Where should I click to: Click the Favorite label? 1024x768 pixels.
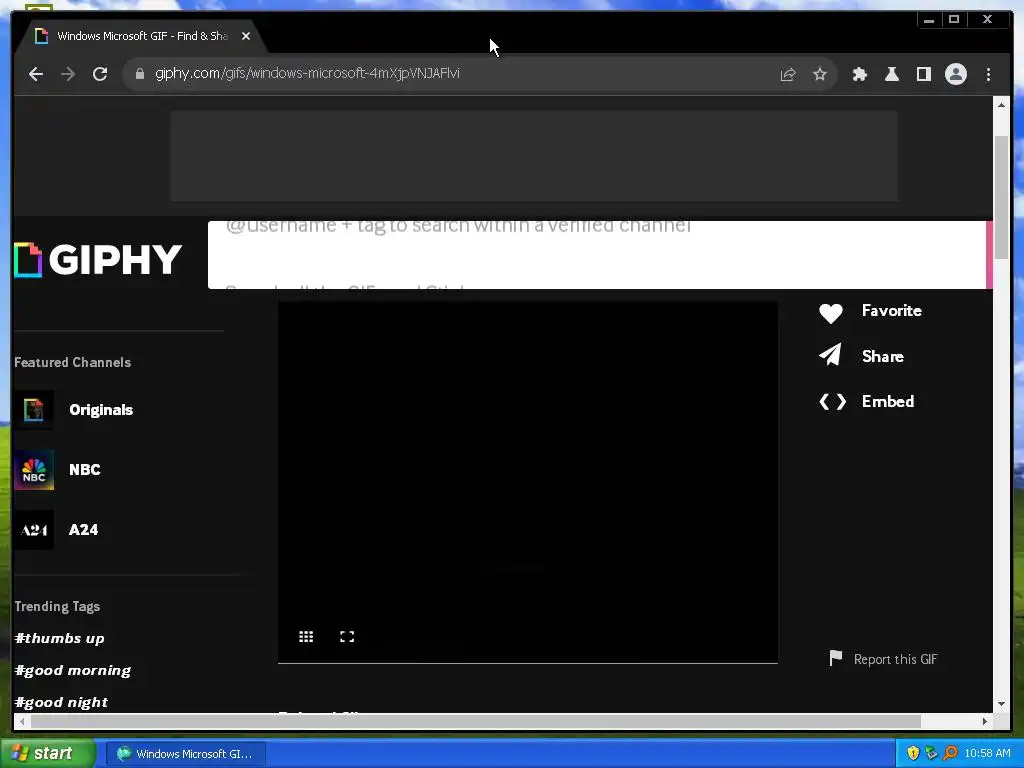pyautogui.click(x=891, y=311)
